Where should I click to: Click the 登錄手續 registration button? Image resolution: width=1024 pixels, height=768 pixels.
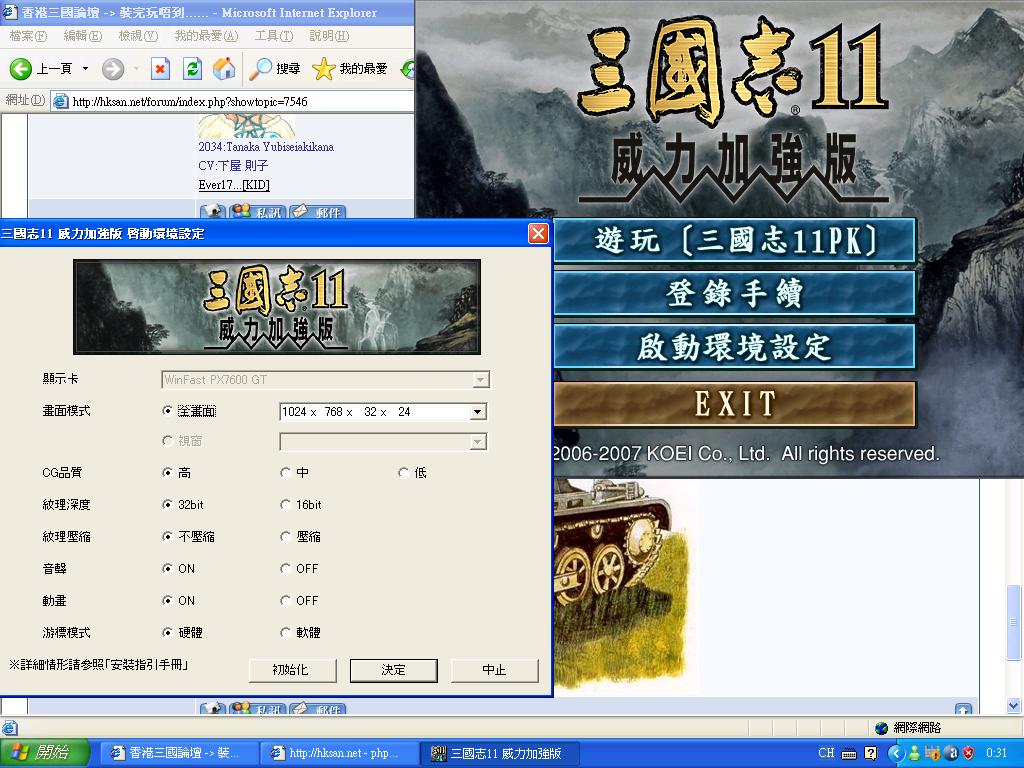[x=734, y=293]
